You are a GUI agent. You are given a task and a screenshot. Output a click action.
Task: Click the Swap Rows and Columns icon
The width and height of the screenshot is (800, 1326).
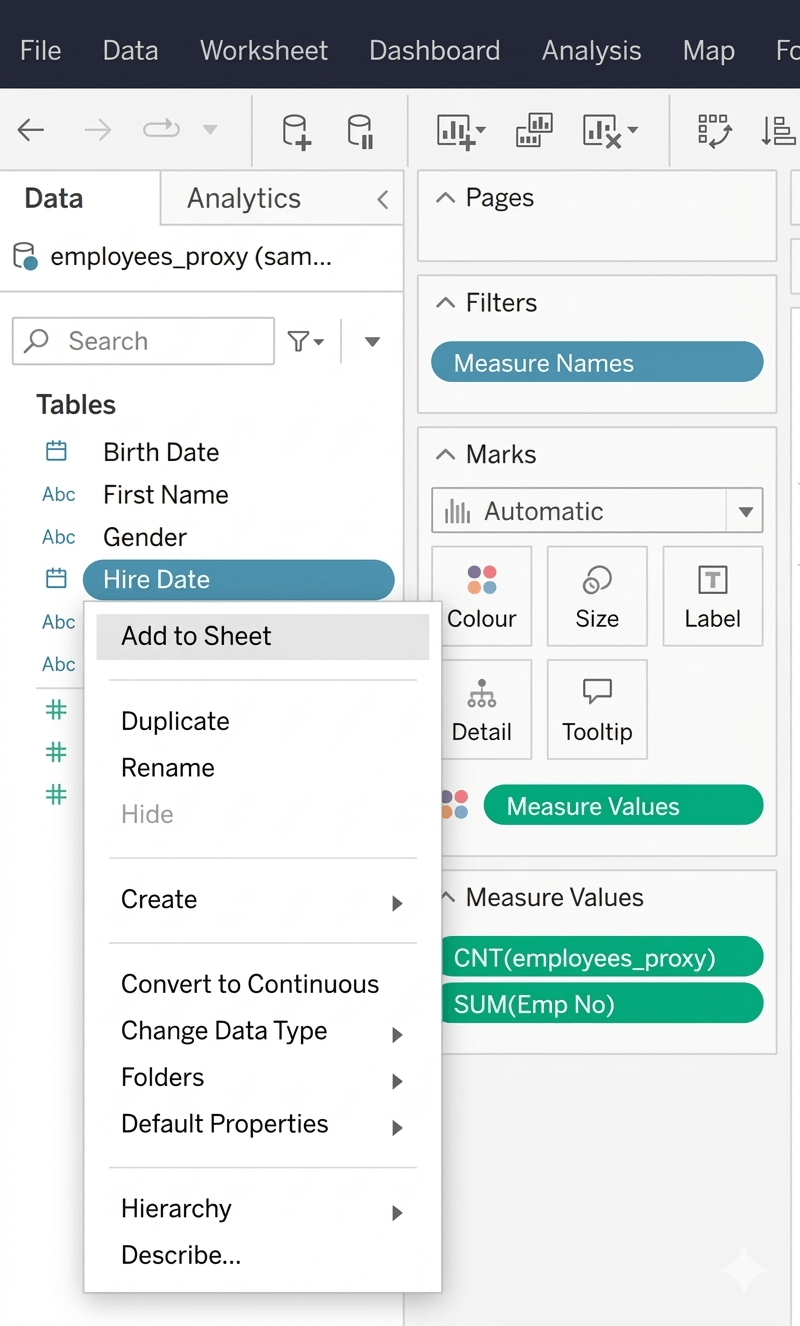(714, 131)
